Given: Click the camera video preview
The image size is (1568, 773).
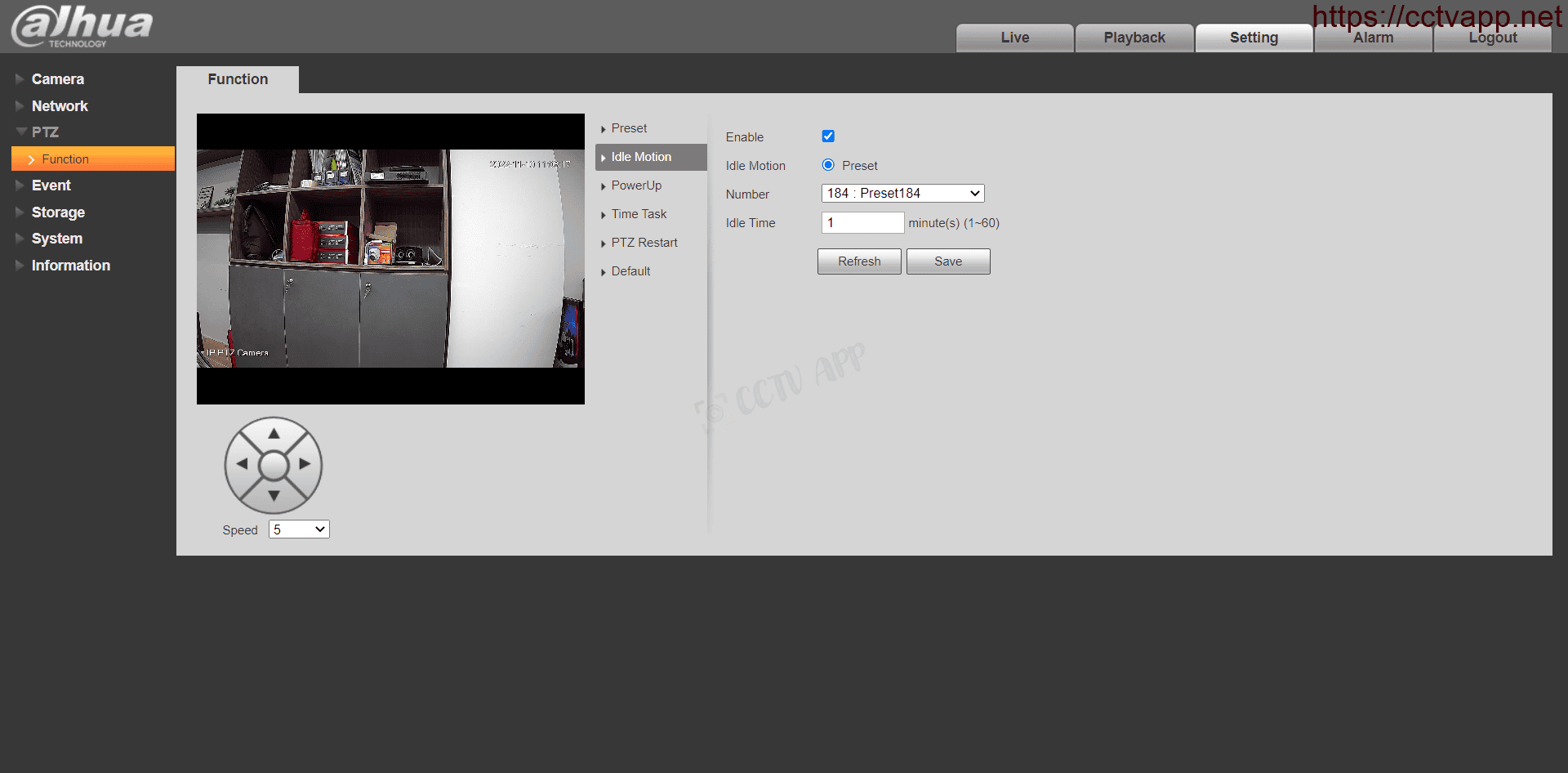Looking at the screenshot, I should 390,259.
